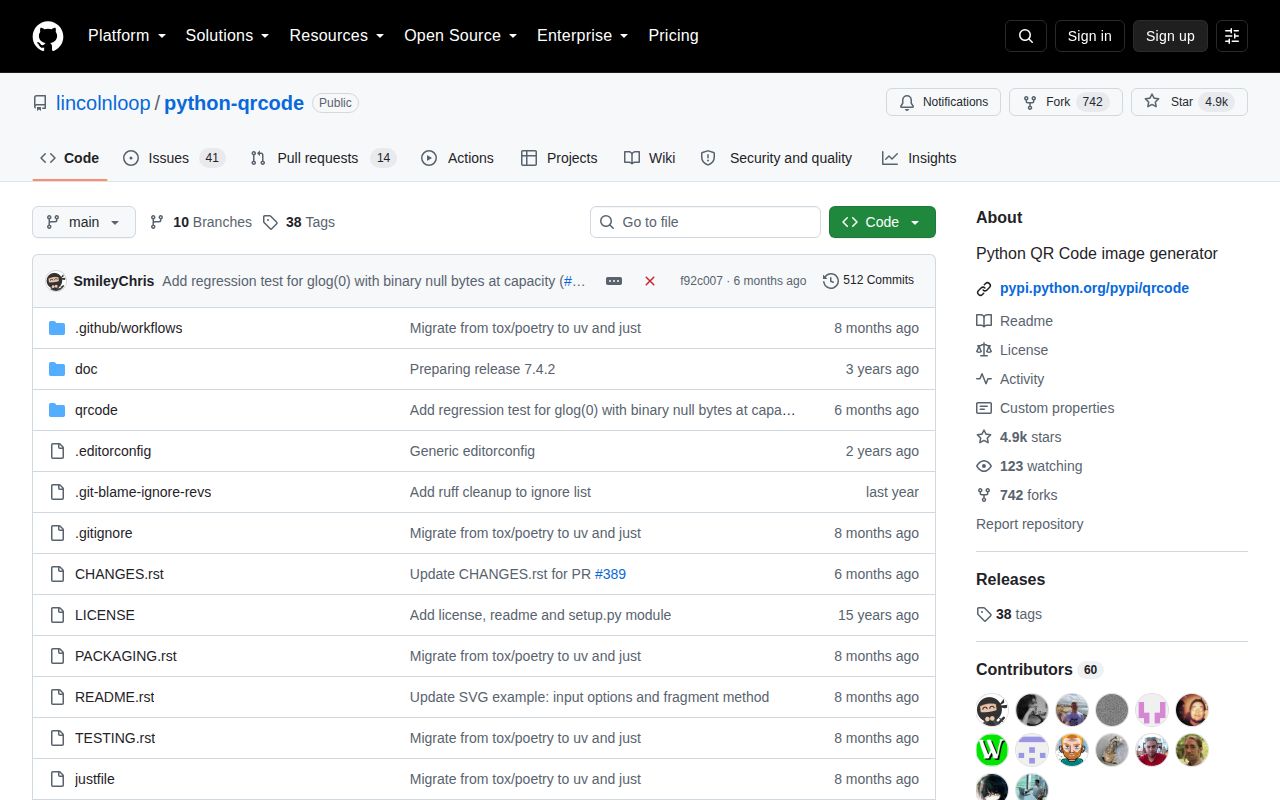
Task: View the 38 Tags link
Action: (299, 222)
